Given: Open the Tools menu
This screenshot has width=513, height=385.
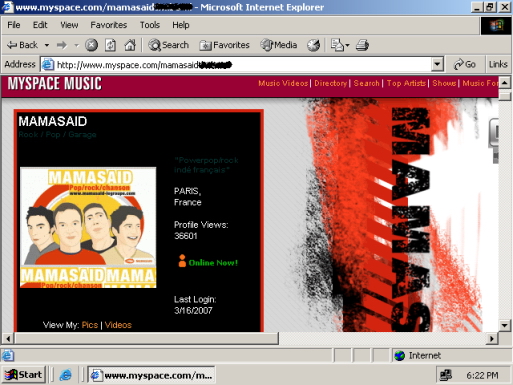Looking at the screenshot, I should (x=150, y=25).
